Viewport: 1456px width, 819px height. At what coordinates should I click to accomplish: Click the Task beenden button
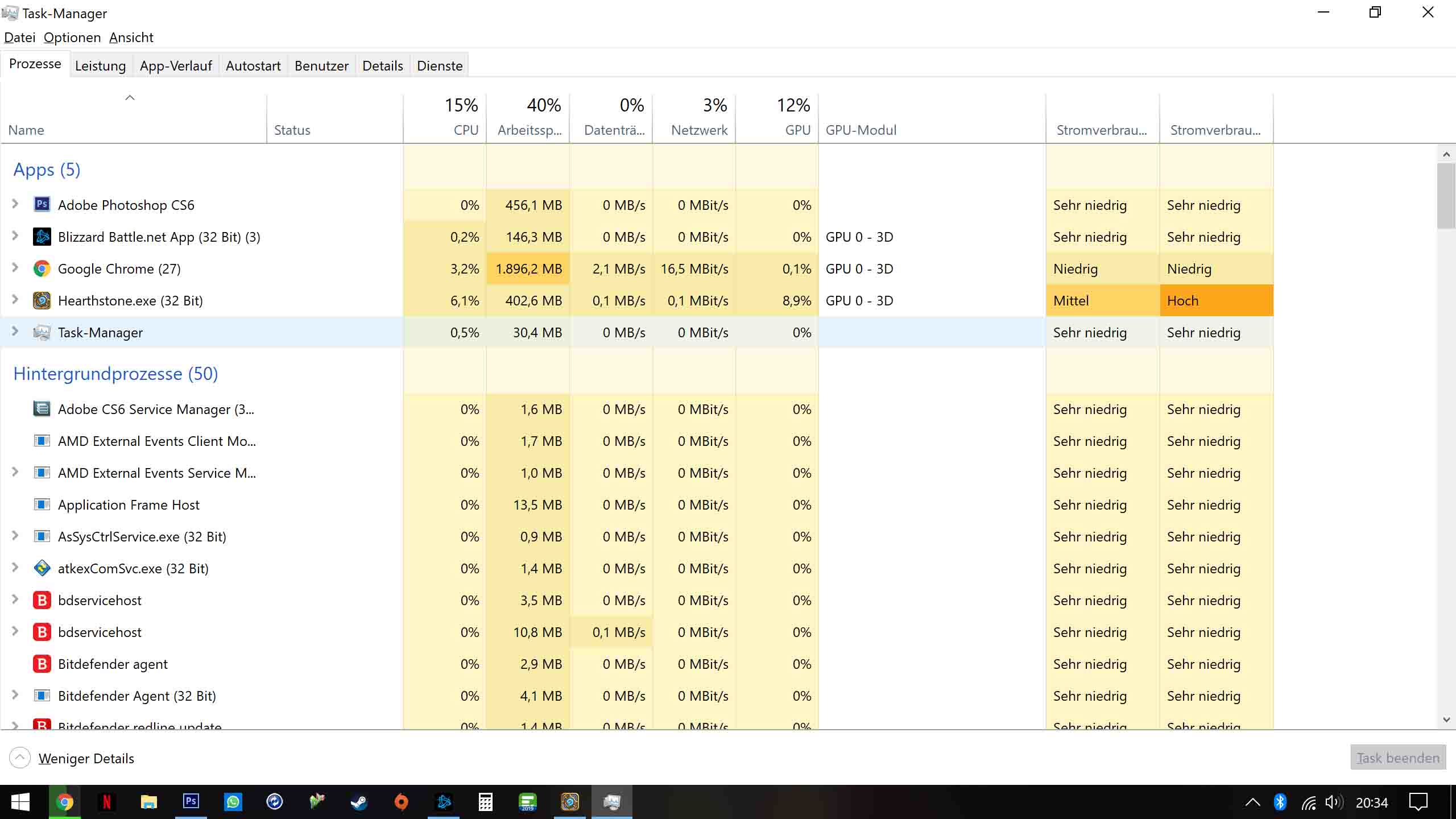(1398, 758)
